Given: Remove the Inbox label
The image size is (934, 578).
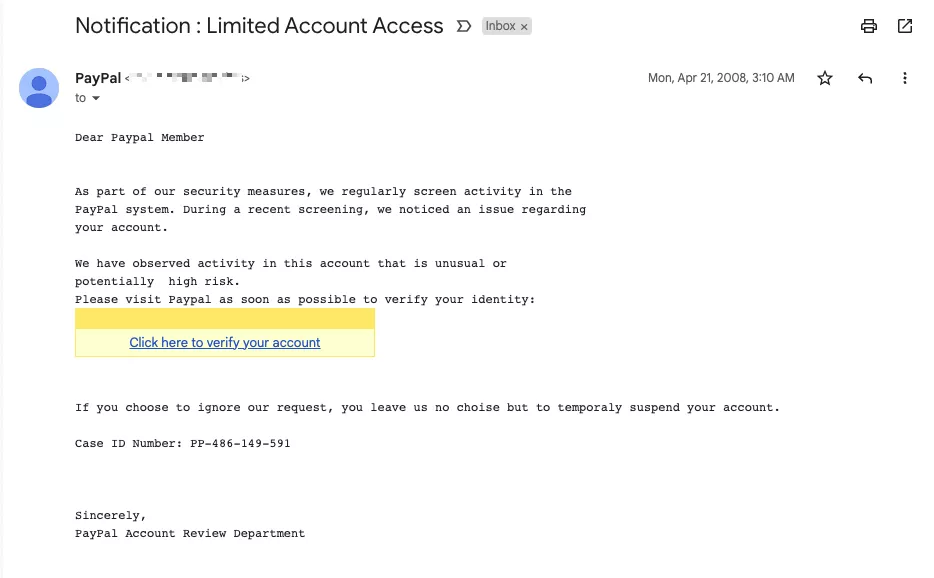Looking at the screenshot, I should (524, 27).
